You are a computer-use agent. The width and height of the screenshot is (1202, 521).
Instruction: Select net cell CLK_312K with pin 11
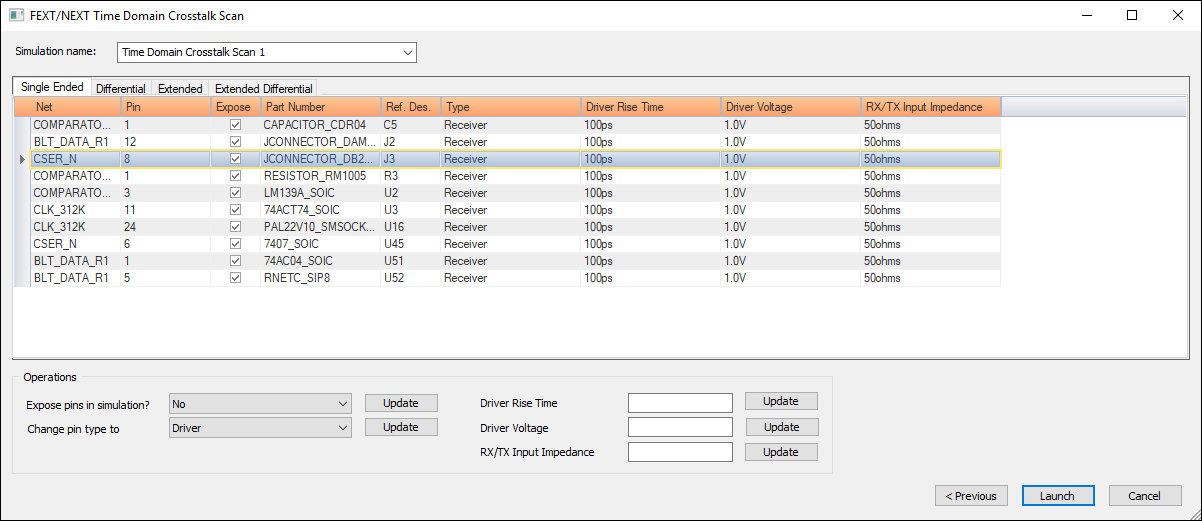tap(75, 210)
